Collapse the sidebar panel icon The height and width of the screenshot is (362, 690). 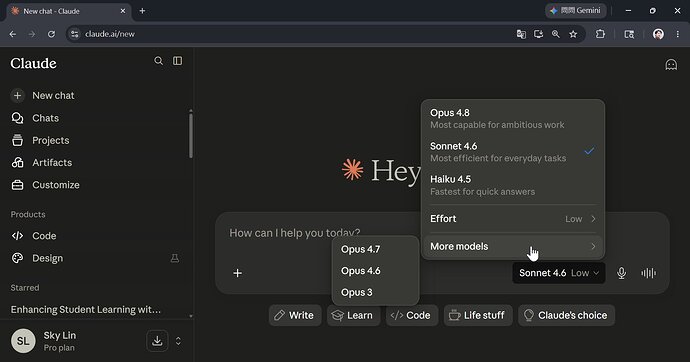pos(177,61)
